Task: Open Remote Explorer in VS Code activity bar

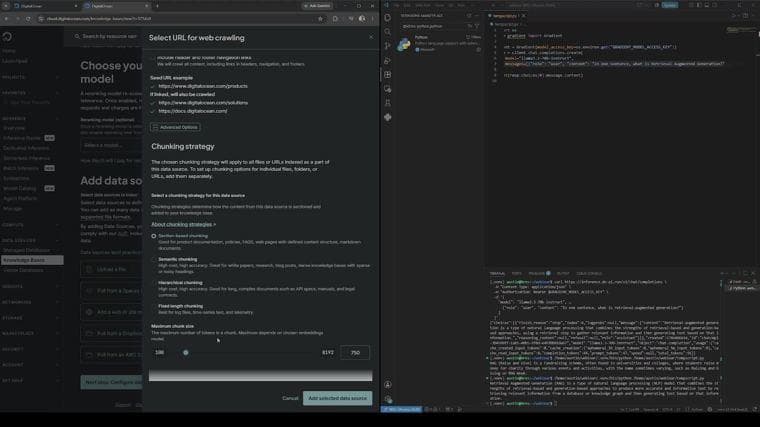Action: (x=388, y=89)
